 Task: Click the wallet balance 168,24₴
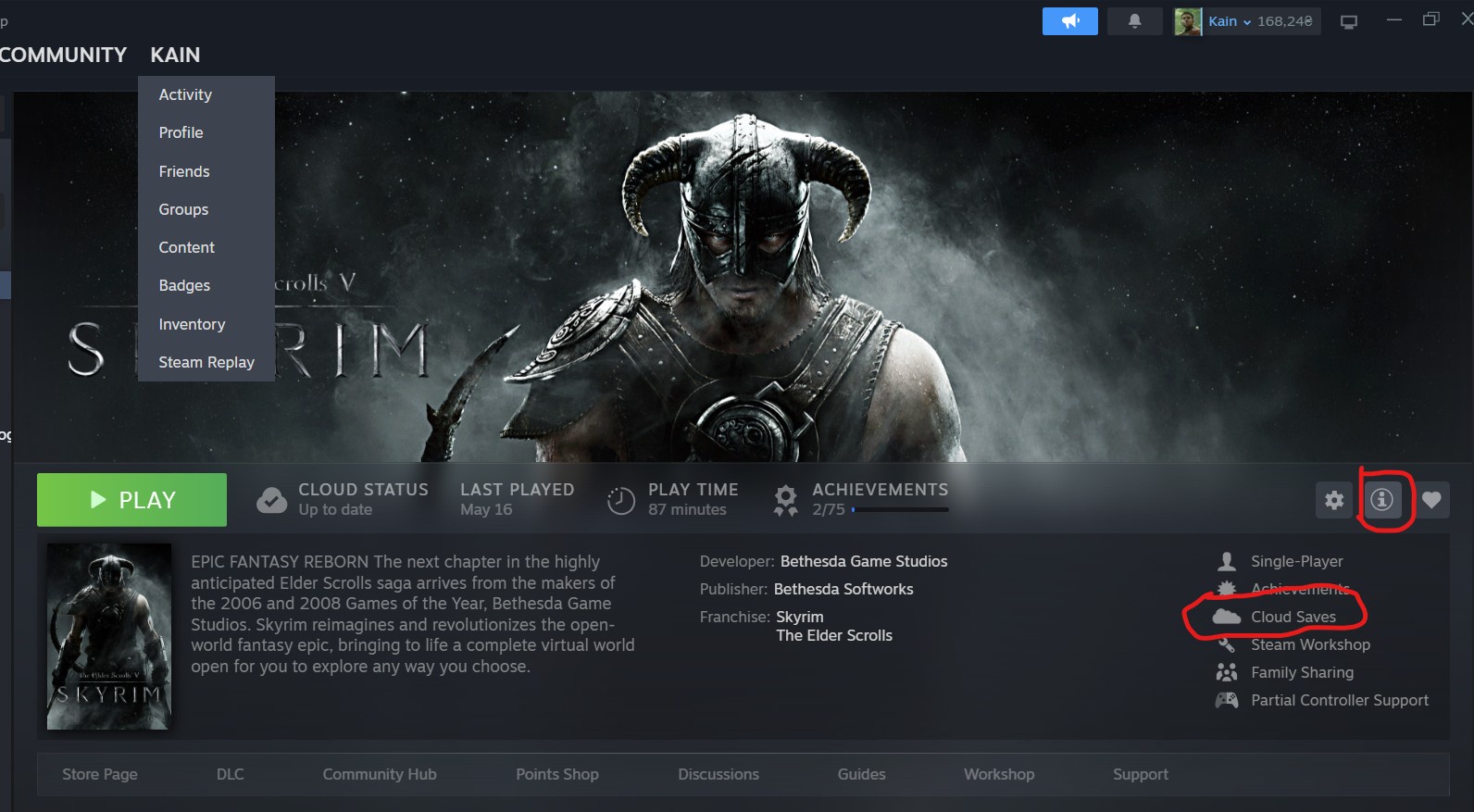pos(1285,21)
